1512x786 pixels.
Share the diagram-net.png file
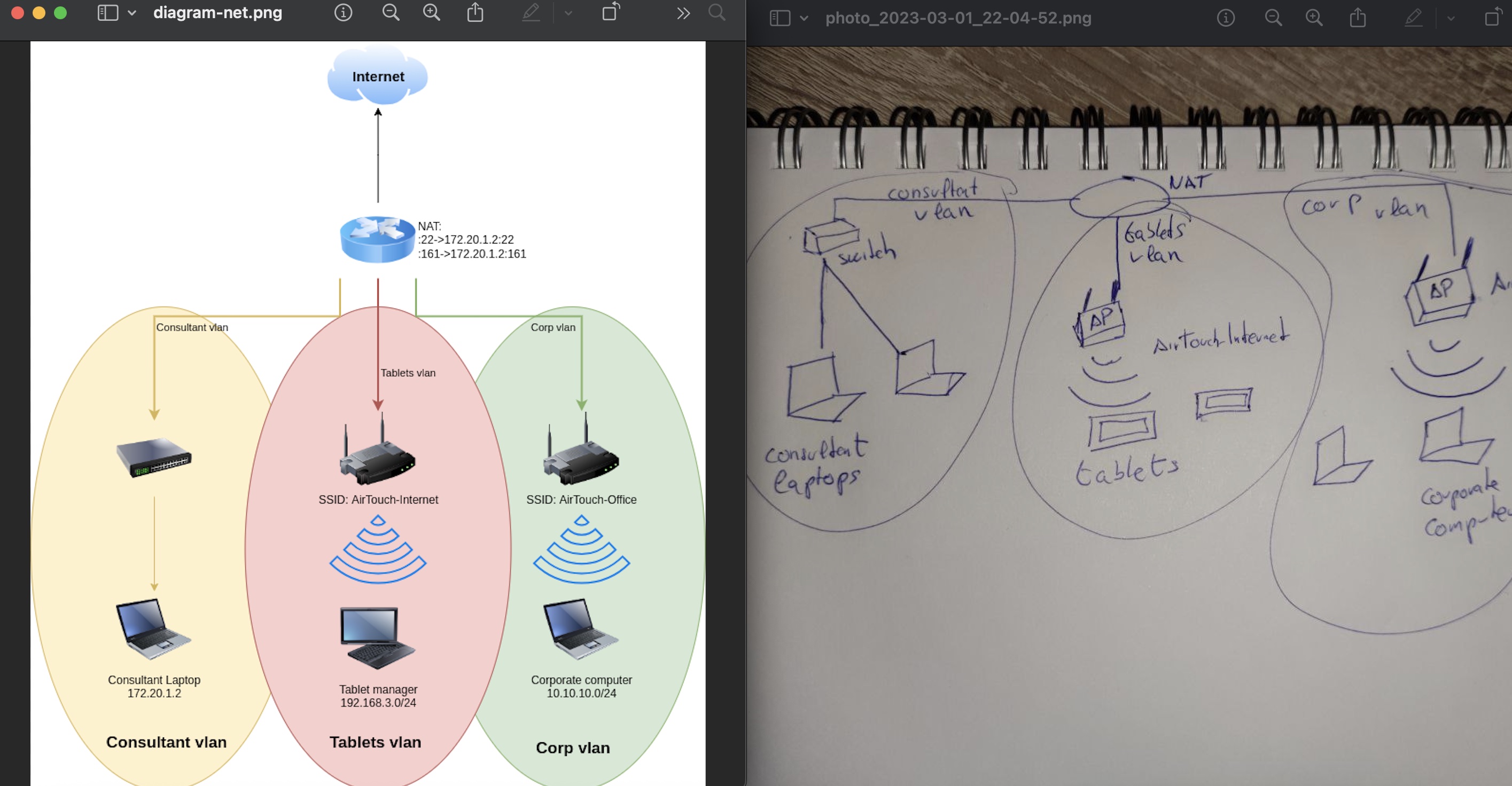[x=476, y=12]
